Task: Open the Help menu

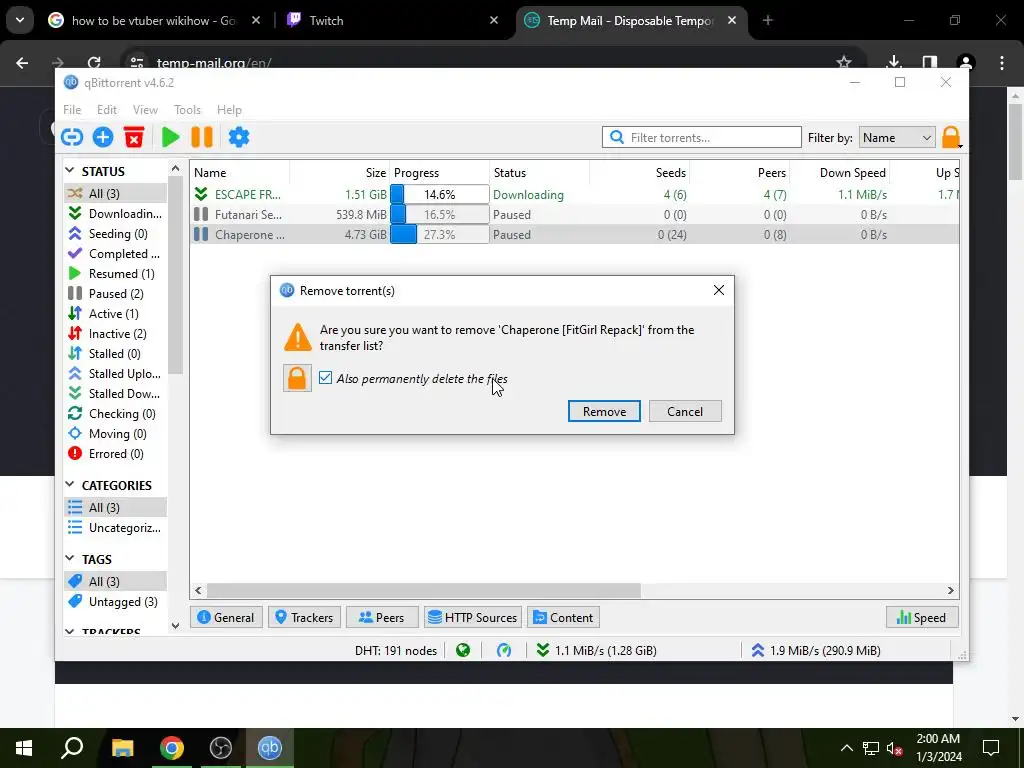Action: coord(229,110)
